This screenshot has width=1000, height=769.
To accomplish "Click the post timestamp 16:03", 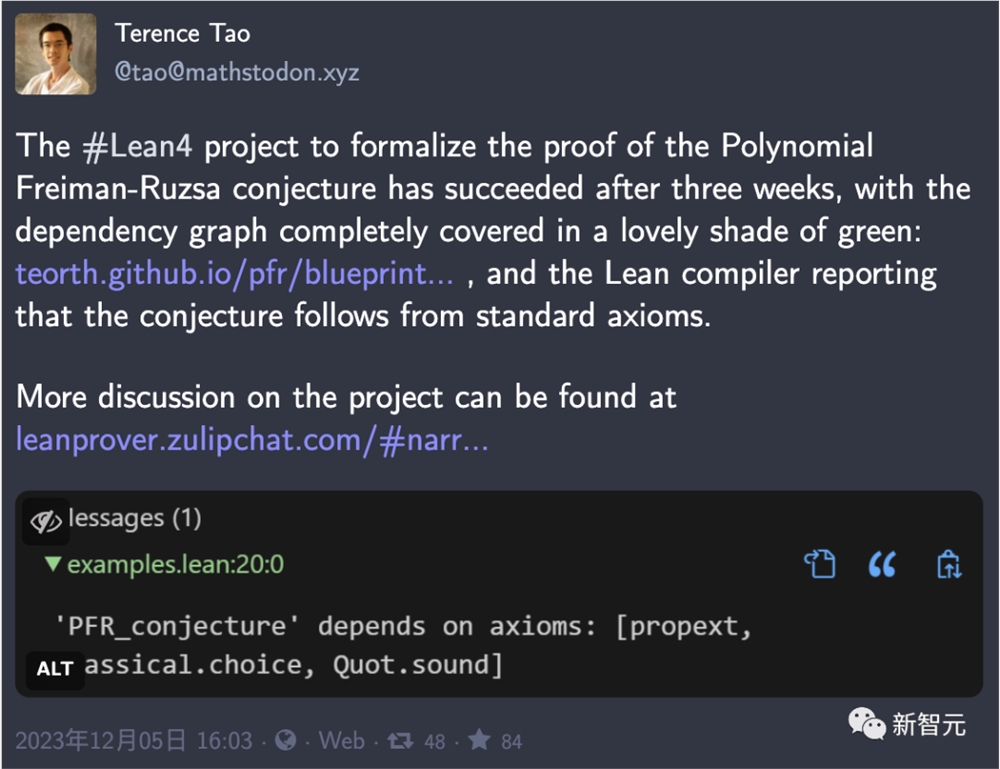I will (224, 741).
